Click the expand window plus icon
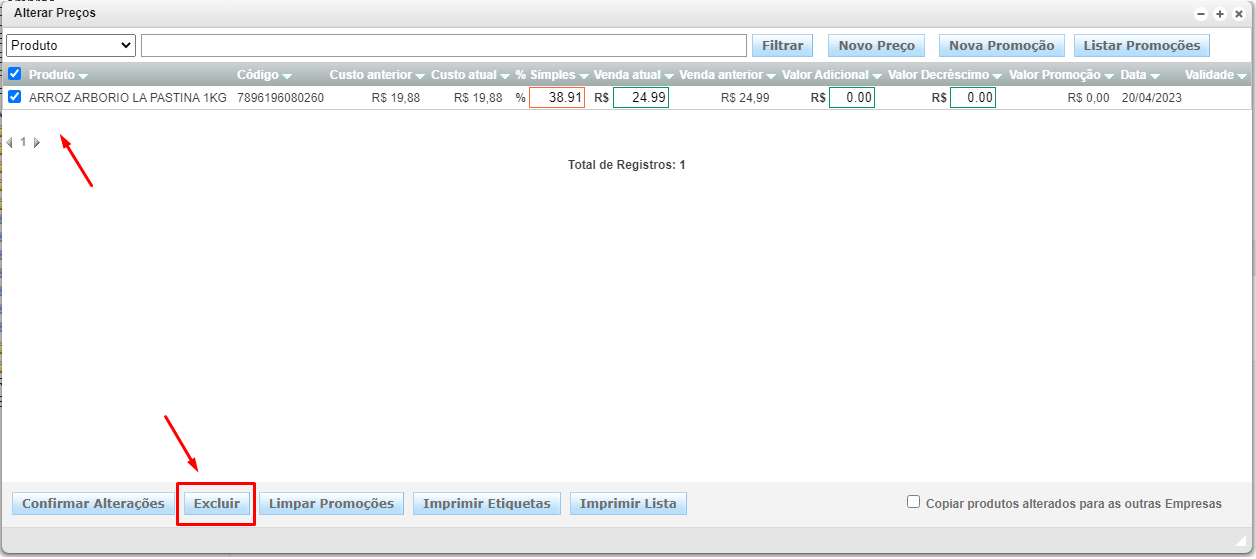 (1220, 14)
